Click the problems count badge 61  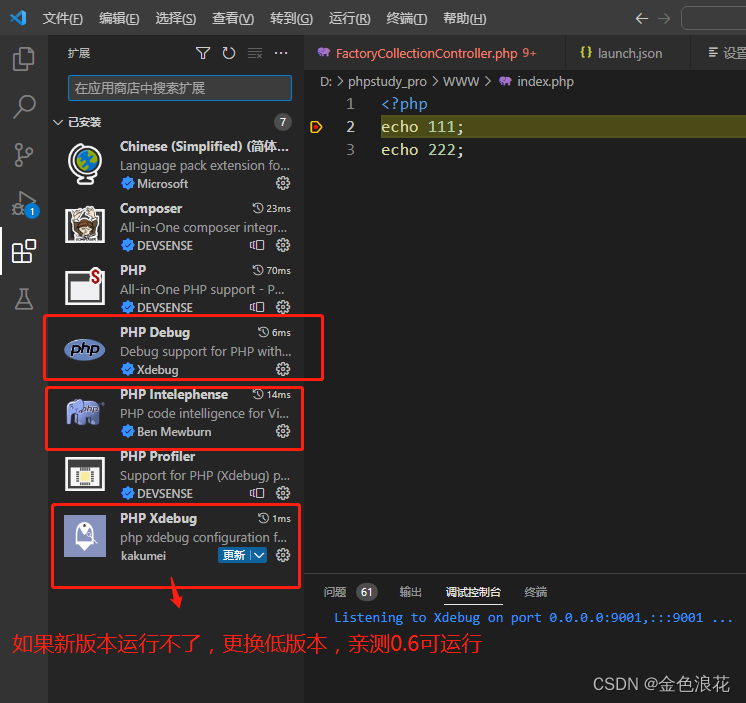point(366,592)
